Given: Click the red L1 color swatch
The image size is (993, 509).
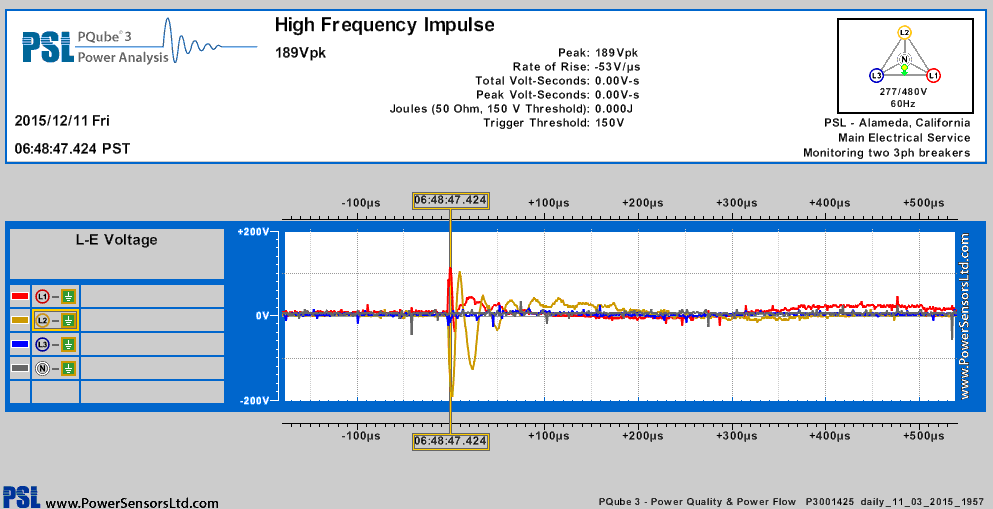Looking at the screenshot, I should pyautogui.click(x=19, y=296).
